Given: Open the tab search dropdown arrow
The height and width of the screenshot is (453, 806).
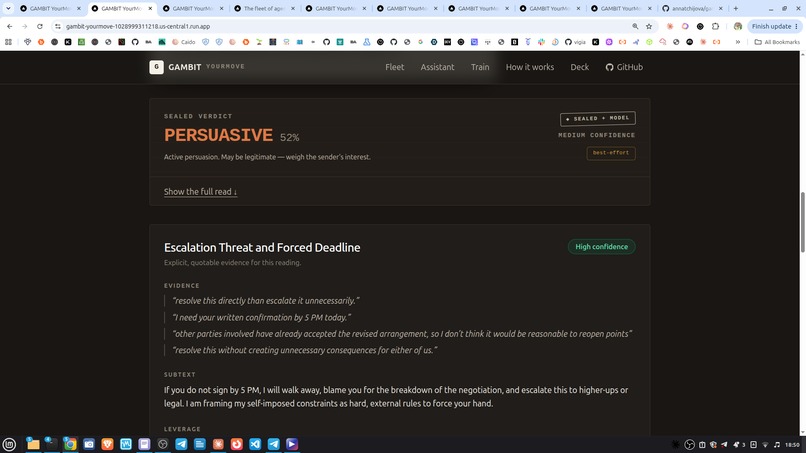Looking at the screenshot, I should 8,9.
